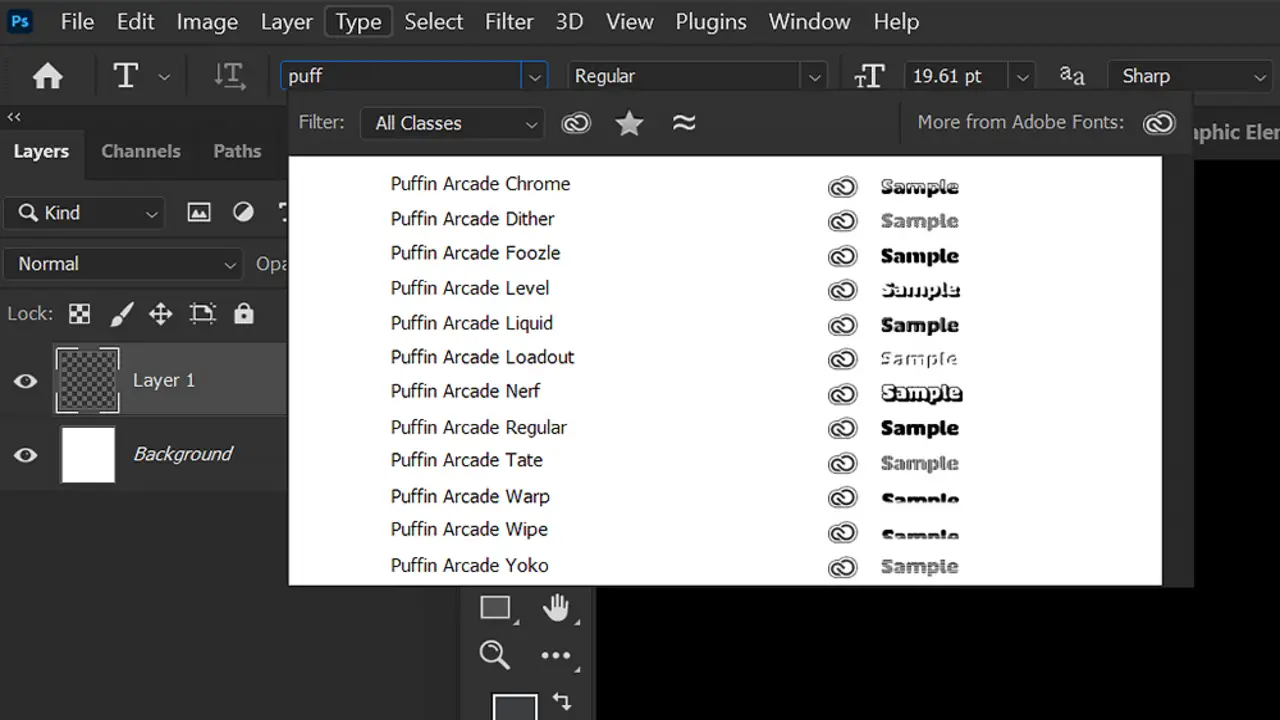1280x720 pixels.
Task: Open the Image menu
Action: tap(207, 21)
